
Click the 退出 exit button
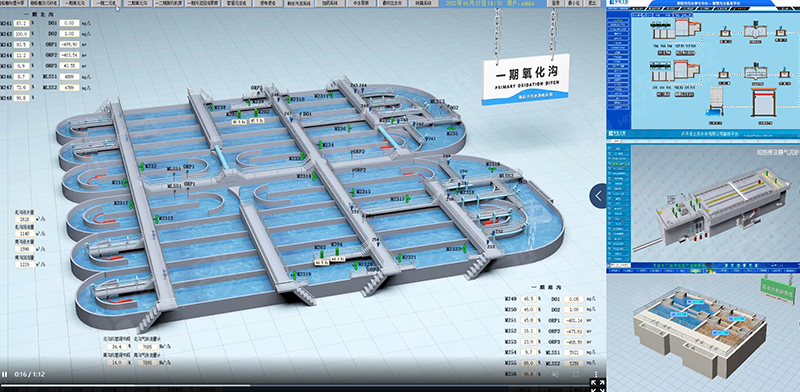(x=591, y=4)
